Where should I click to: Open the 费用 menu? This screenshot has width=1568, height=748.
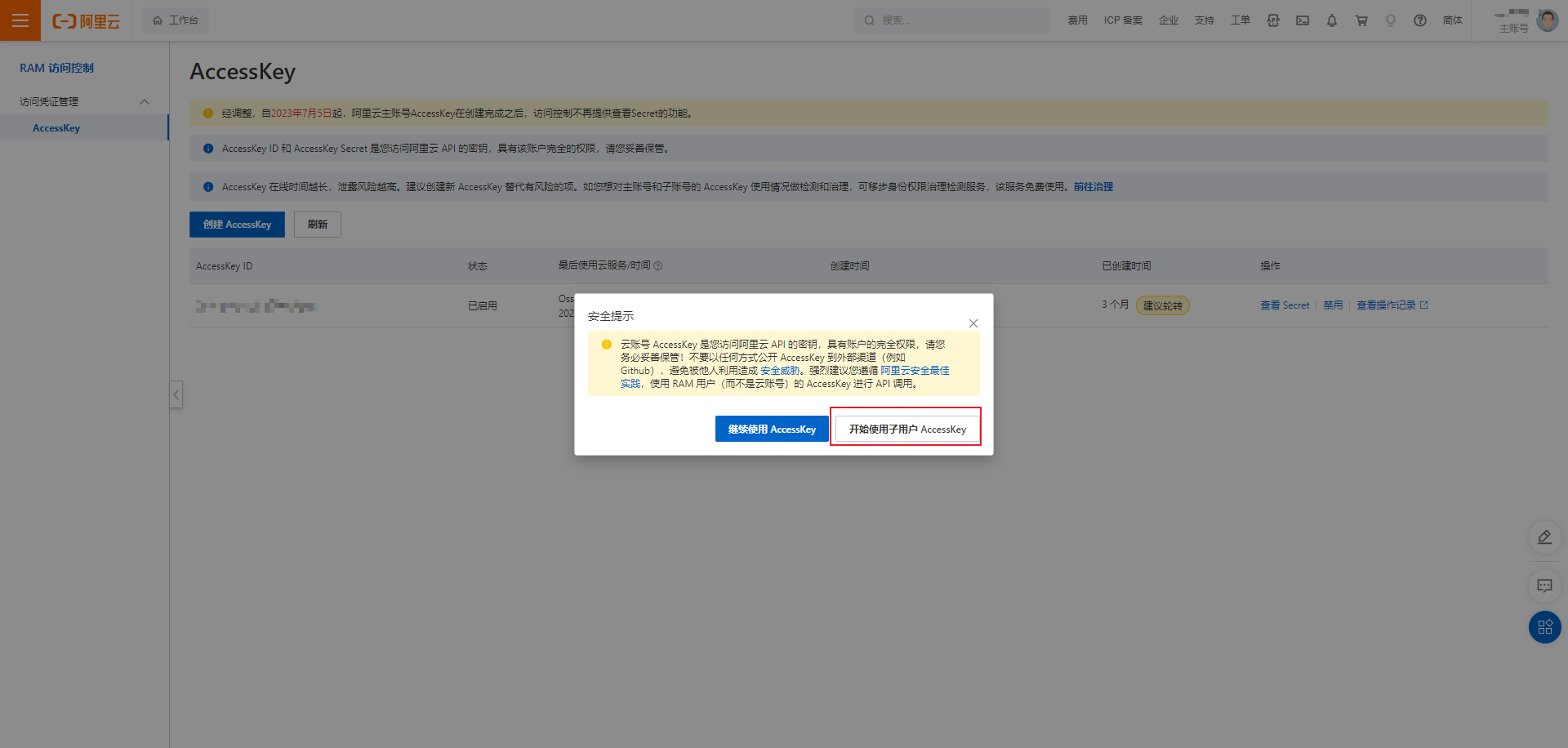click(1077, 20)
